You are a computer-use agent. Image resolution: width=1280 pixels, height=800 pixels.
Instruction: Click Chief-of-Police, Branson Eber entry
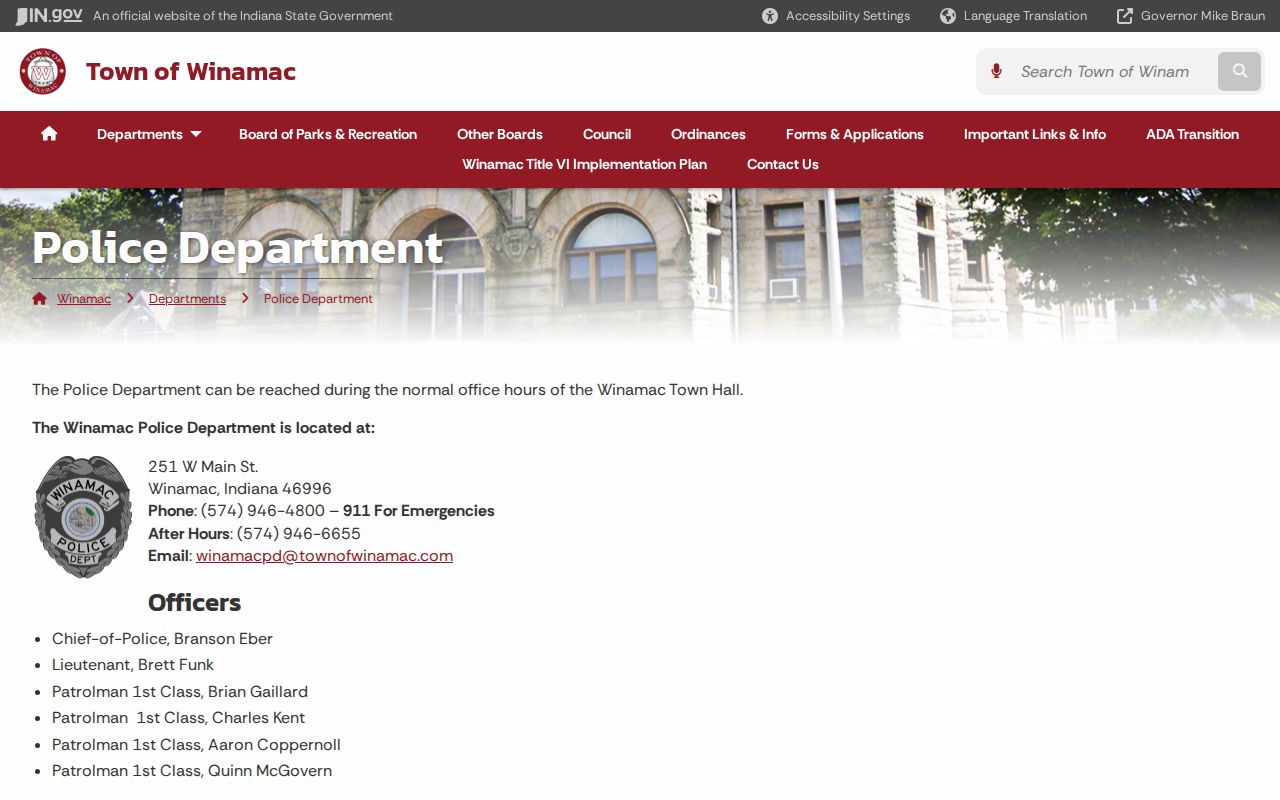(162, 639)
